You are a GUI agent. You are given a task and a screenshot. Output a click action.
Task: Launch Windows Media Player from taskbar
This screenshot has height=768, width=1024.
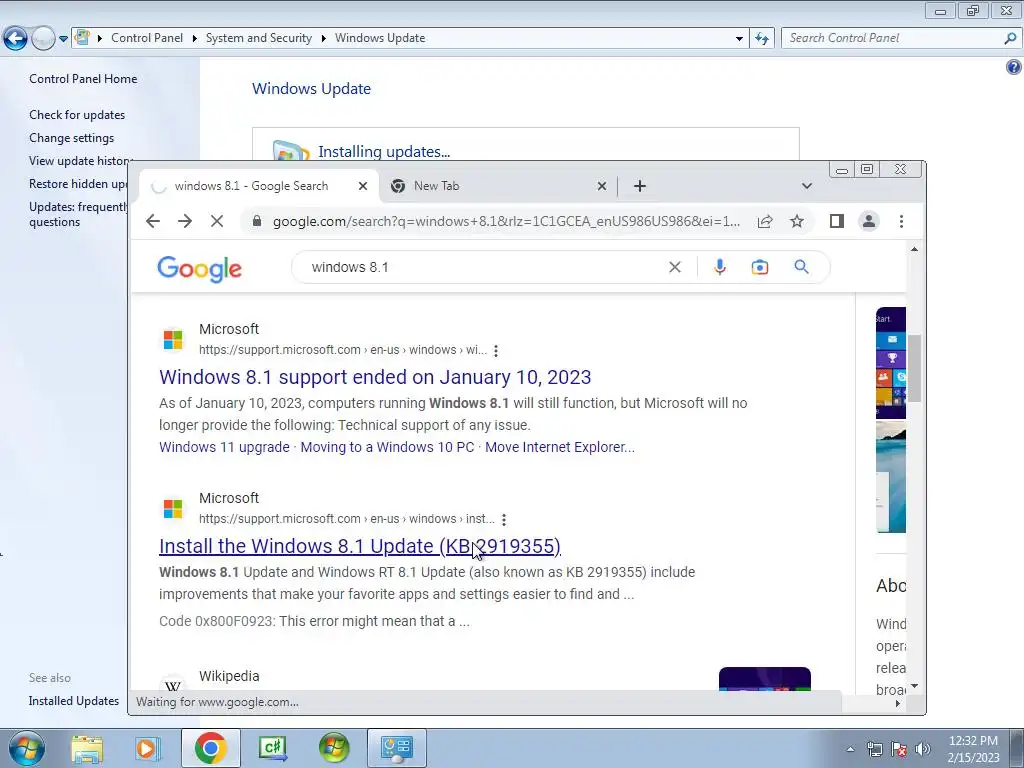(148, 748)
